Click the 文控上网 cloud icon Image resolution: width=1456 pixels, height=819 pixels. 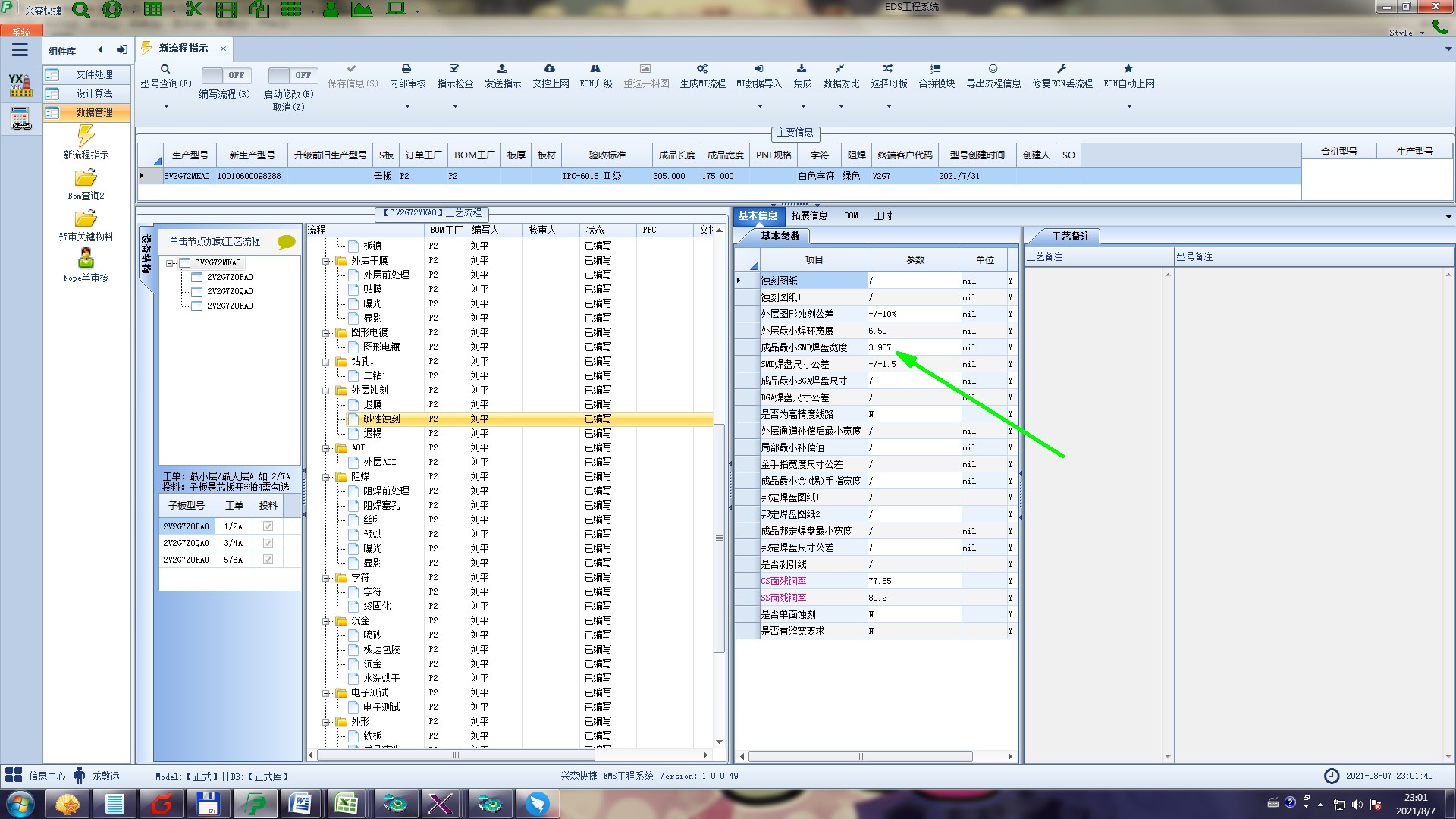tap(550, 69)
